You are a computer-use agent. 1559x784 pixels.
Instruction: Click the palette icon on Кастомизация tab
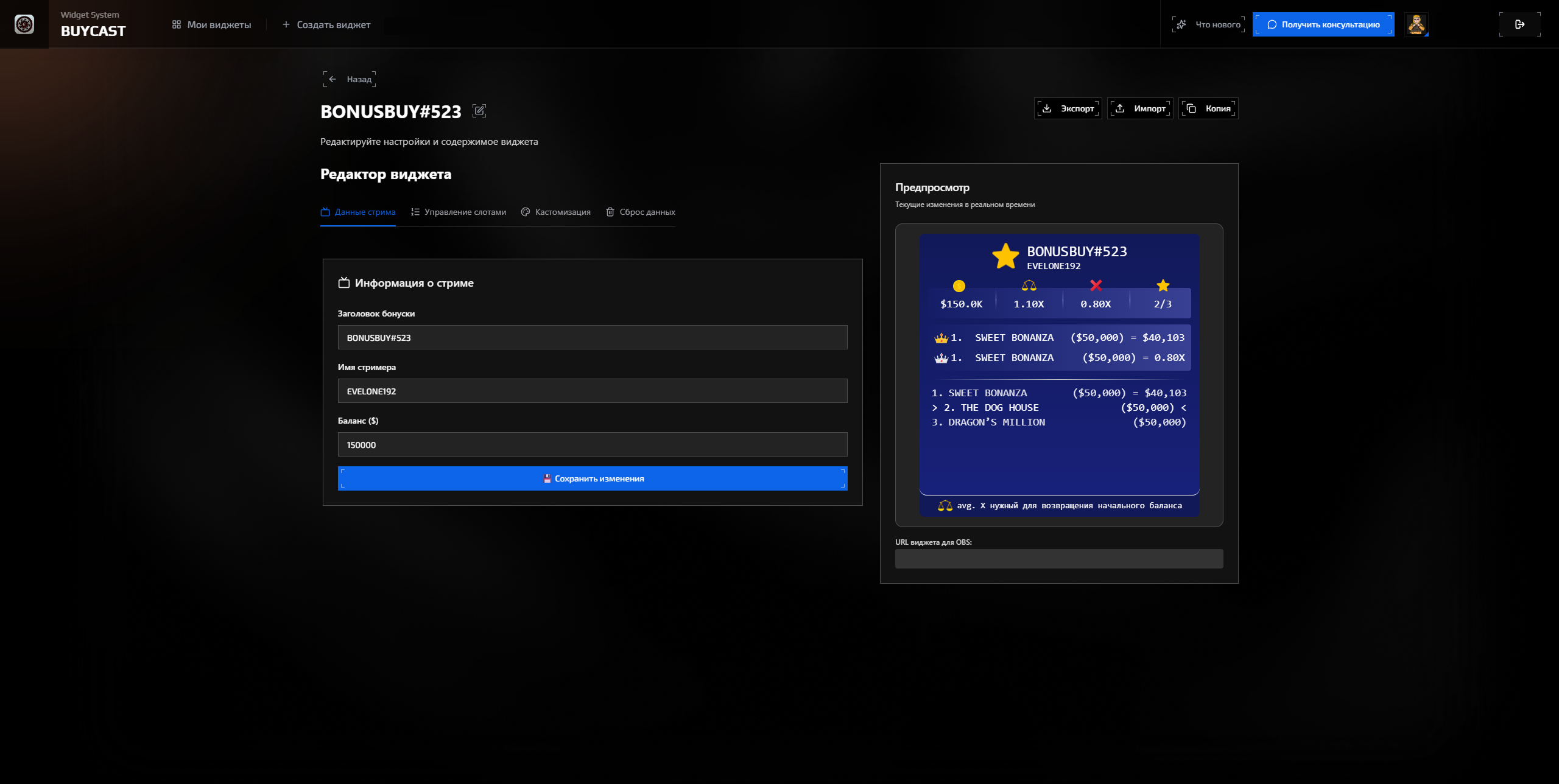(x=526, y=212)
